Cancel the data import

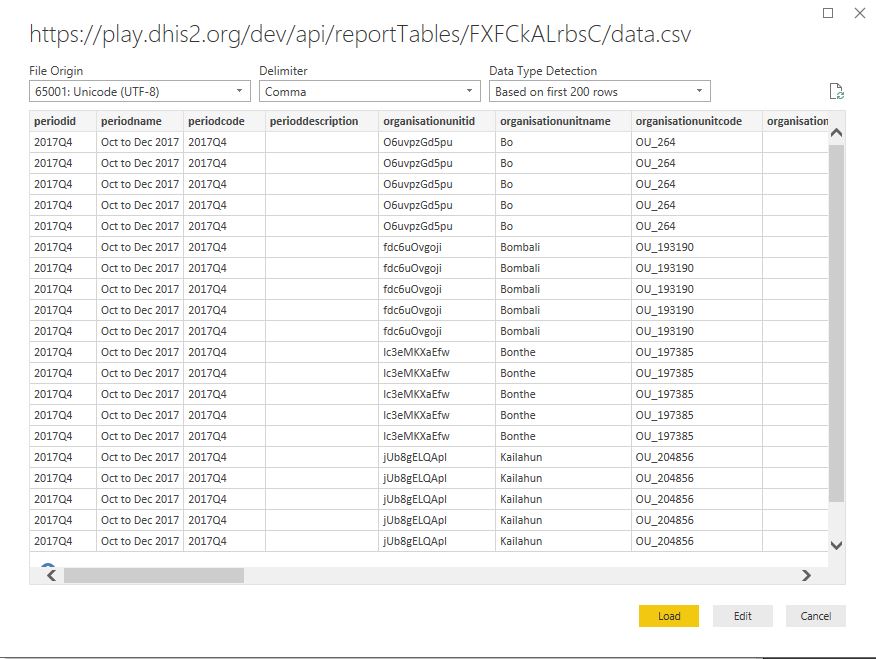coord(815,616)
